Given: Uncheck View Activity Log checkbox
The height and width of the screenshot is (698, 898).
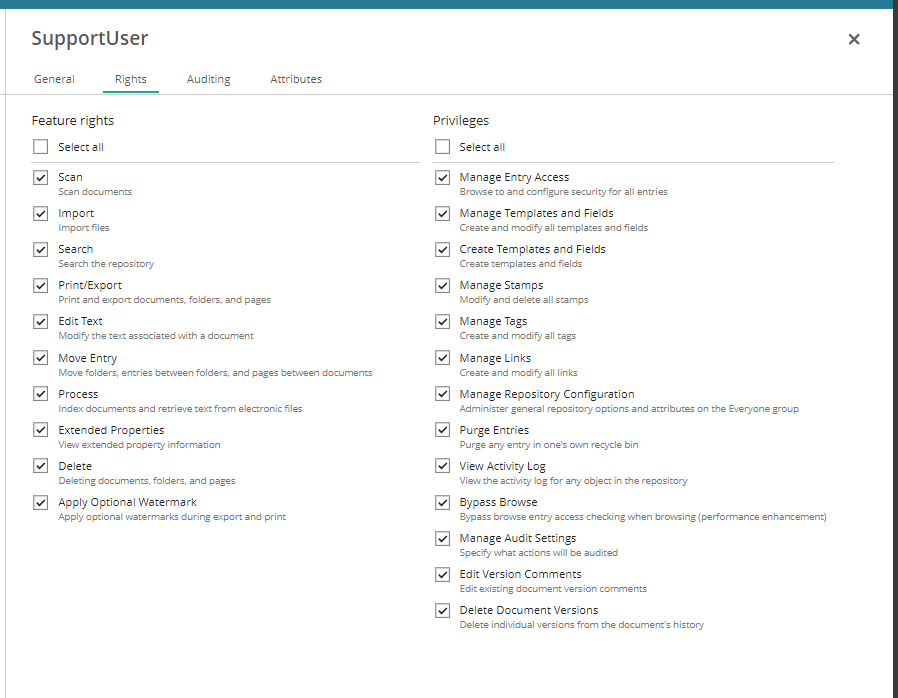Looking at the screenshot, I should tap(442, 466).
